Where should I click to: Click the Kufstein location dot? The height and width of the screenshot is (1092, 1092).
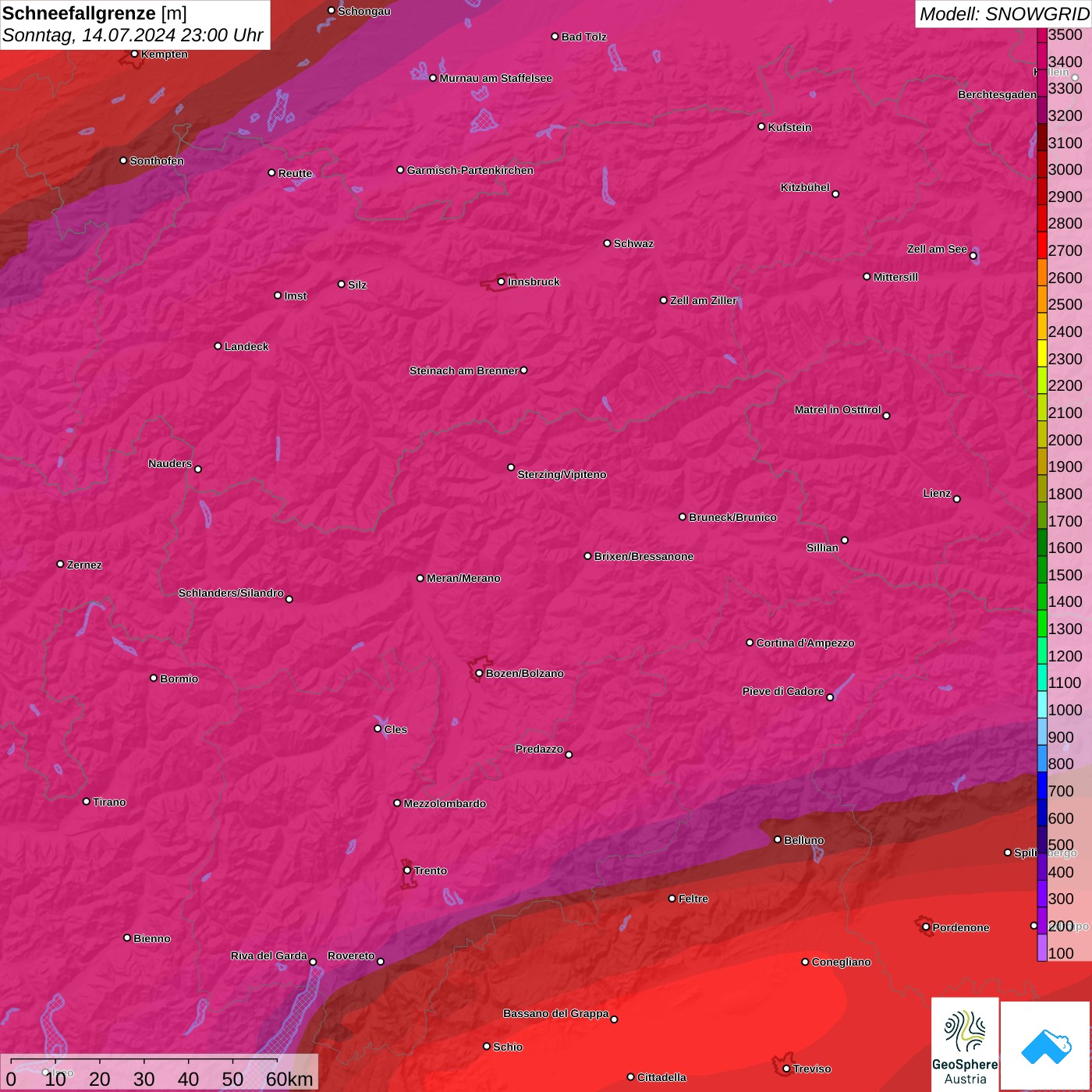[x=761, y=126]
